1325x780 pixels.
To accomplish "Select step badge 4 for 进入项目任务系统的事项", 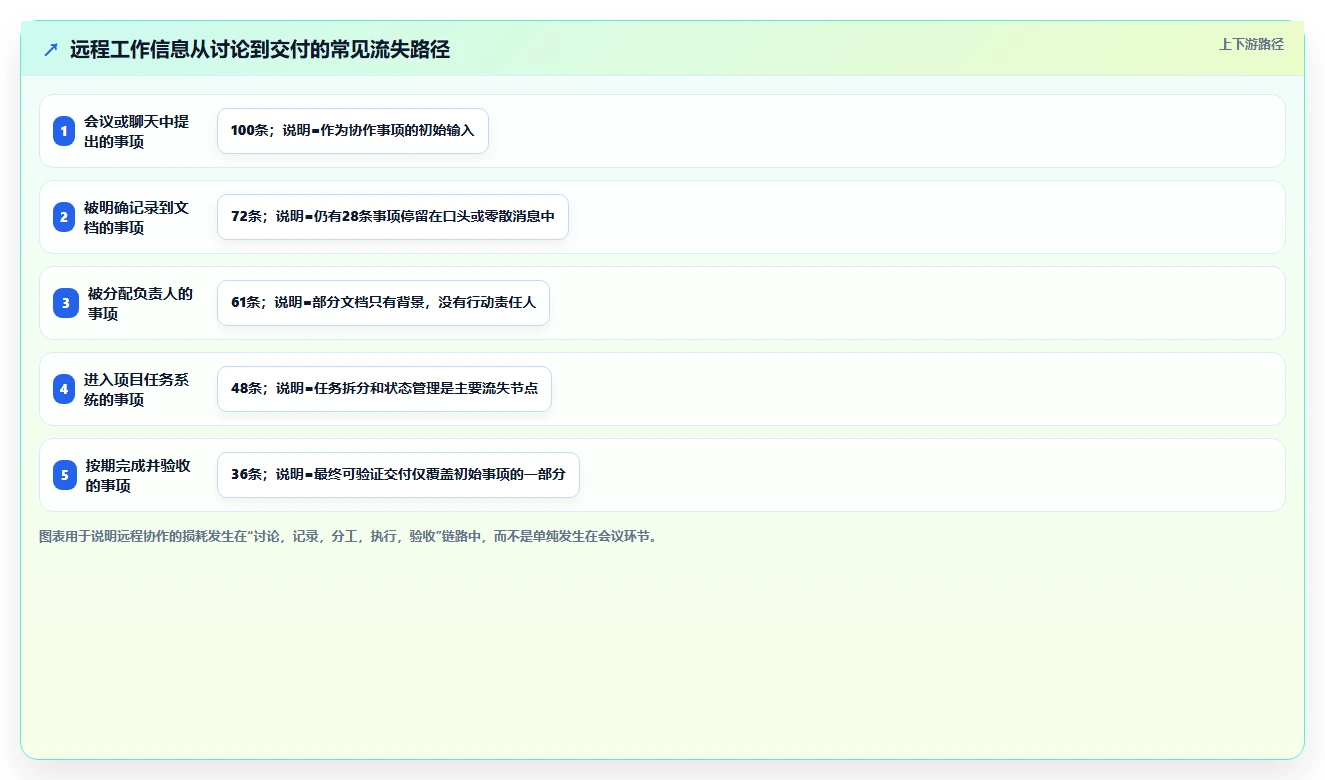I will pos(64,389).
